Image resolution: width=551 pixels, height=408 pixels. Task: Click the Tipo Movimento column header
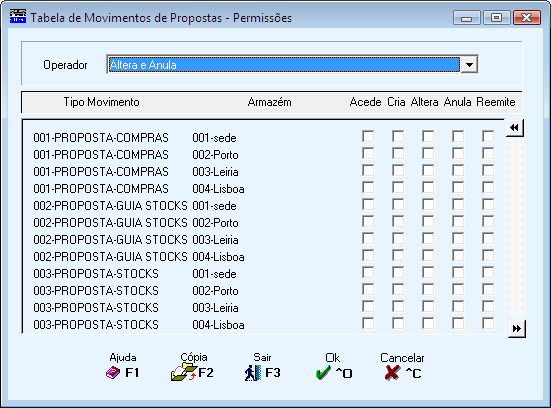(x=102, y=102)
